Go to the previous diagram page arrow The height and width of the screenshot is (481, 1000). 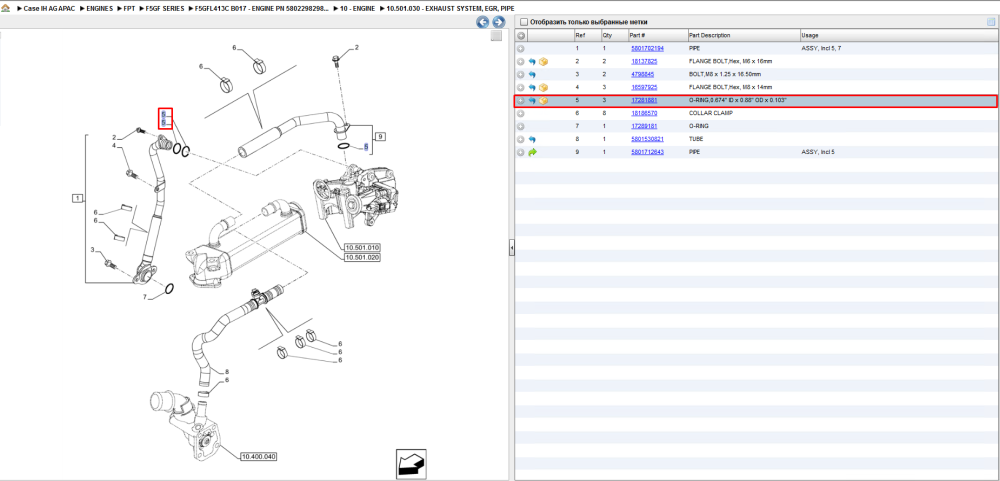483,22
